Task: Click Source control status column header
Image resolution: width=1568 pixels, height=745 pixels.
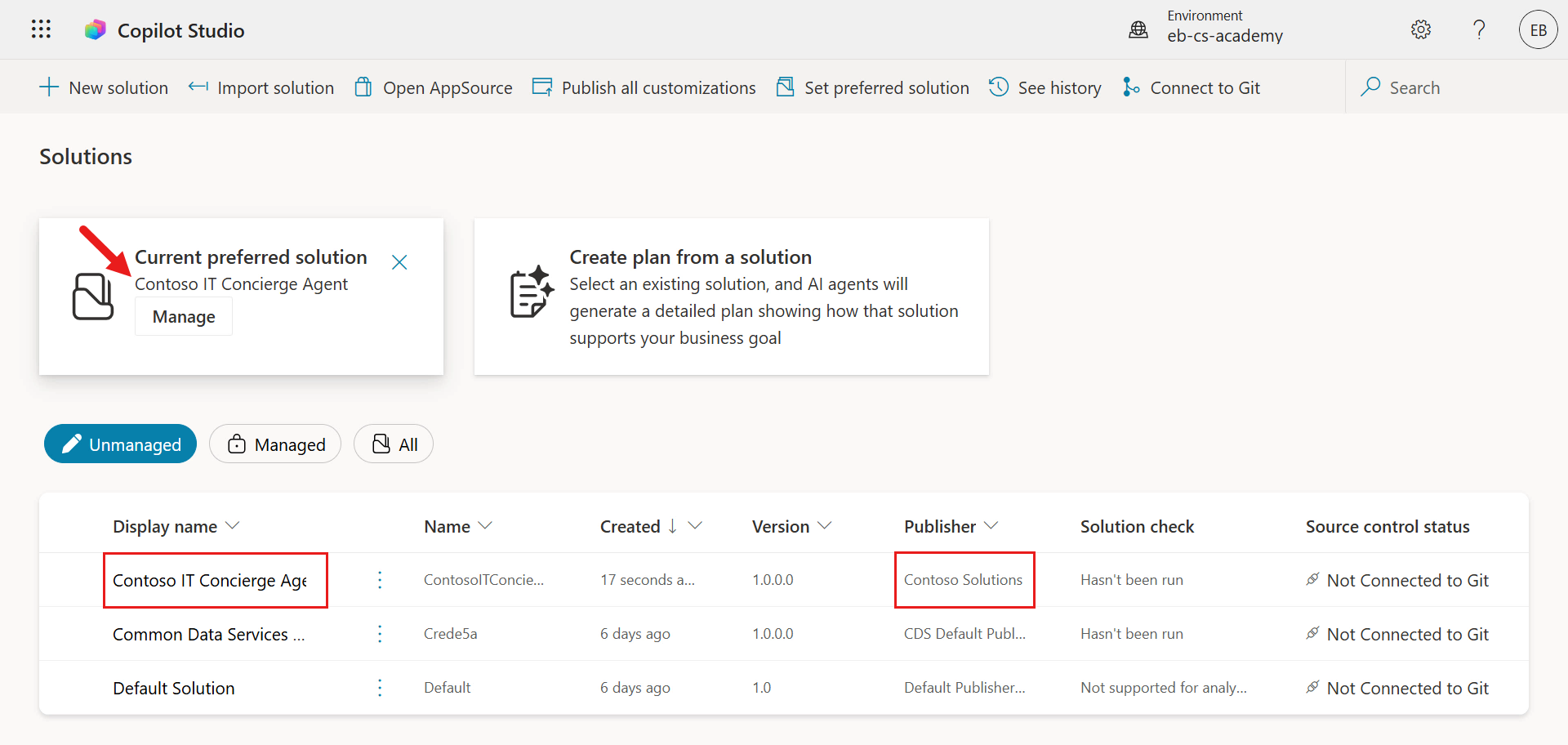Action: [x=1388, y=527]
